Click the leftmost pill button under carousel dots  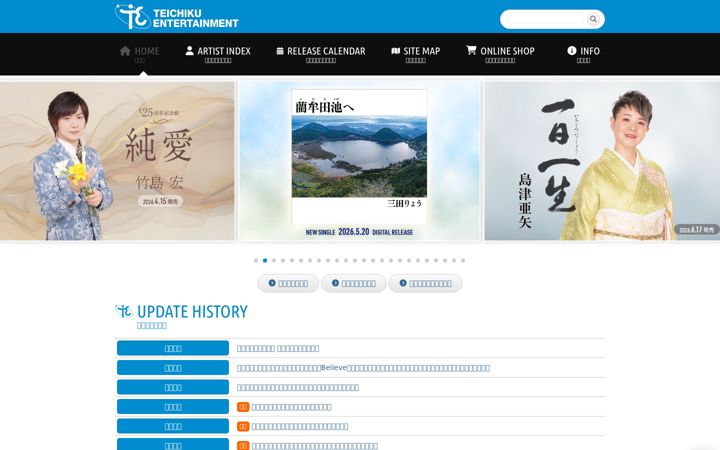tap(288, 283)
